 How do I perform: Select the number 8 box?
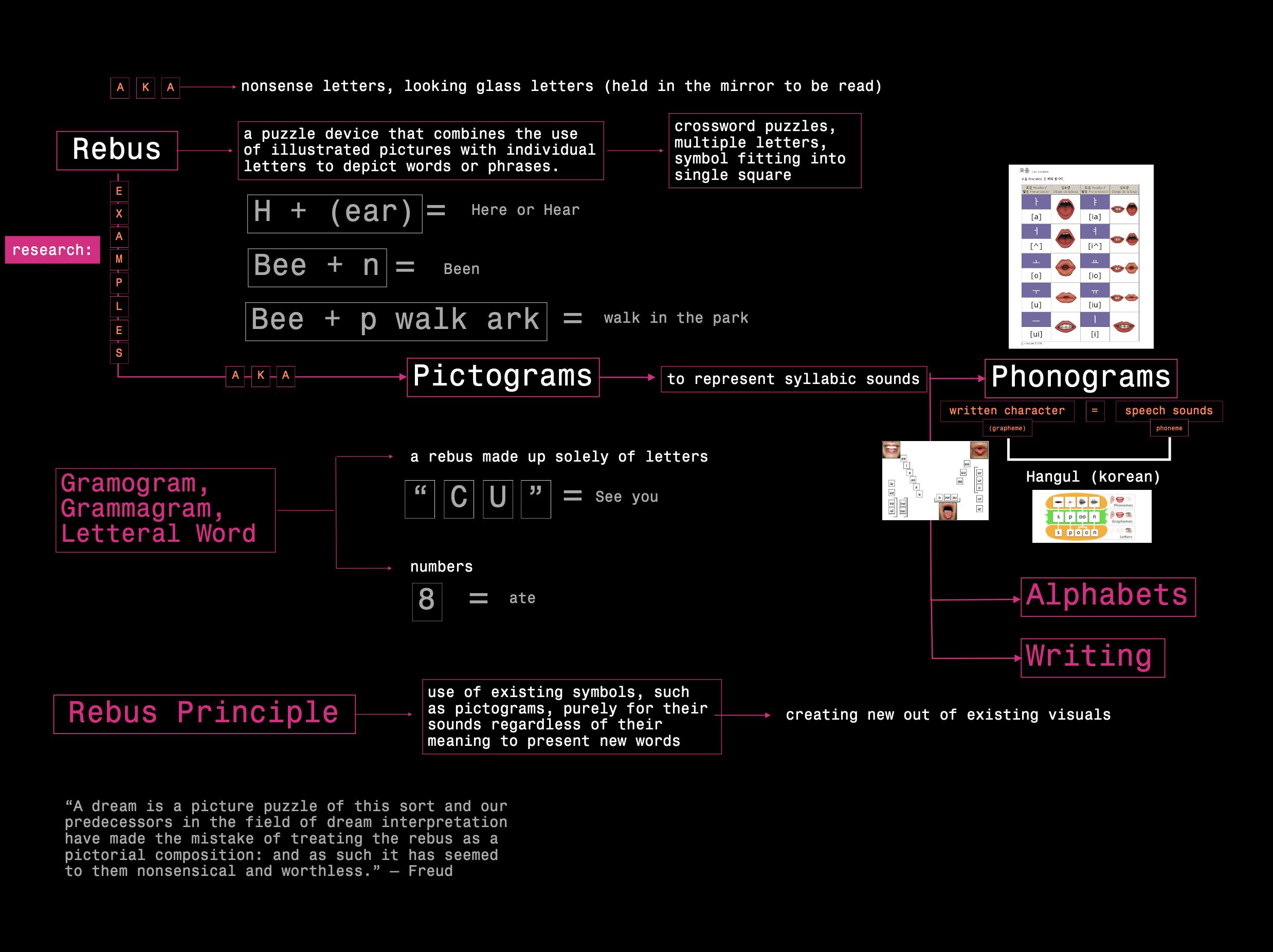(427, 602)
